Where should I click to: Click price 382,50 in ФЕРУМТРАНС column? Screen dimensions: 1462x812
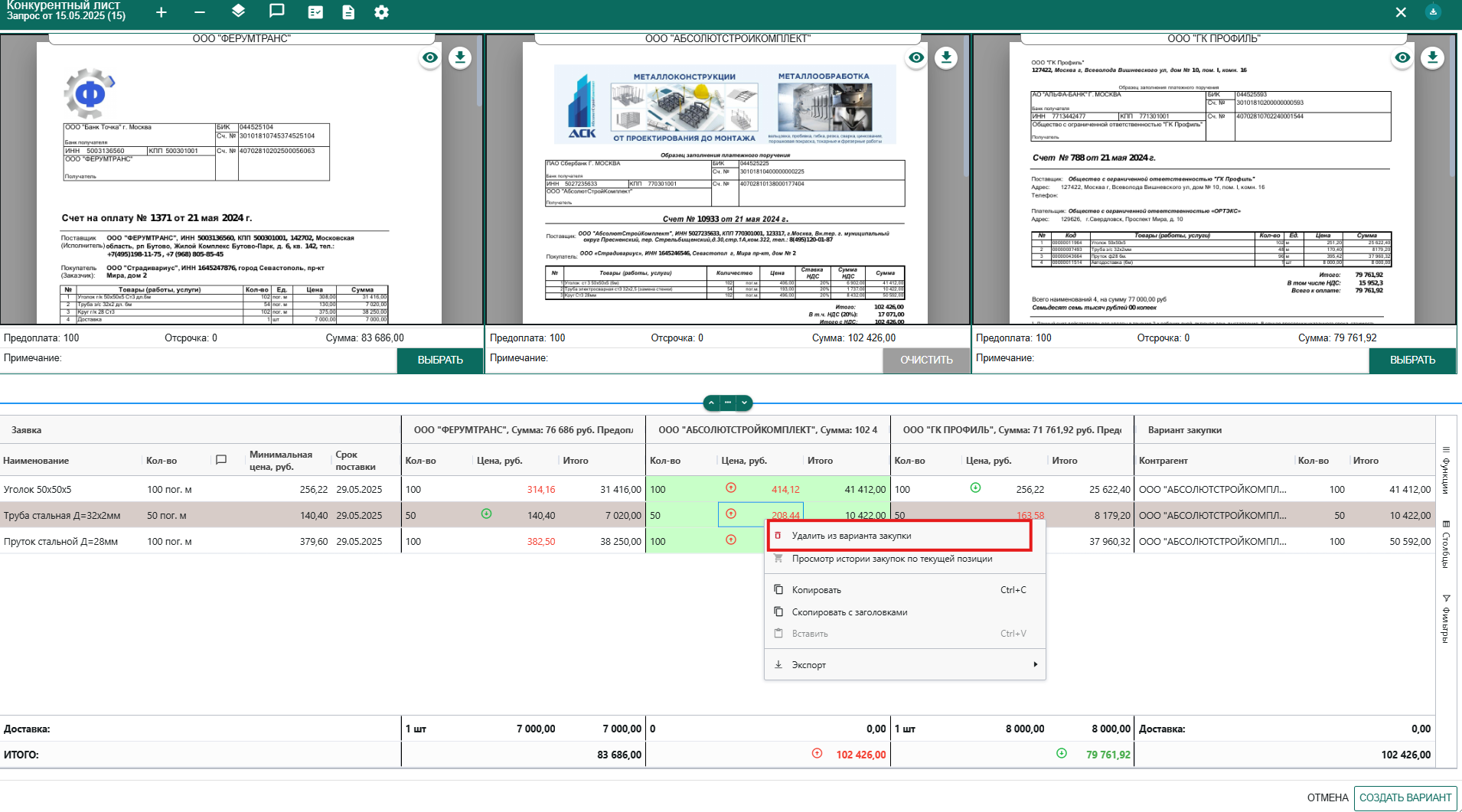pos(541,542)
